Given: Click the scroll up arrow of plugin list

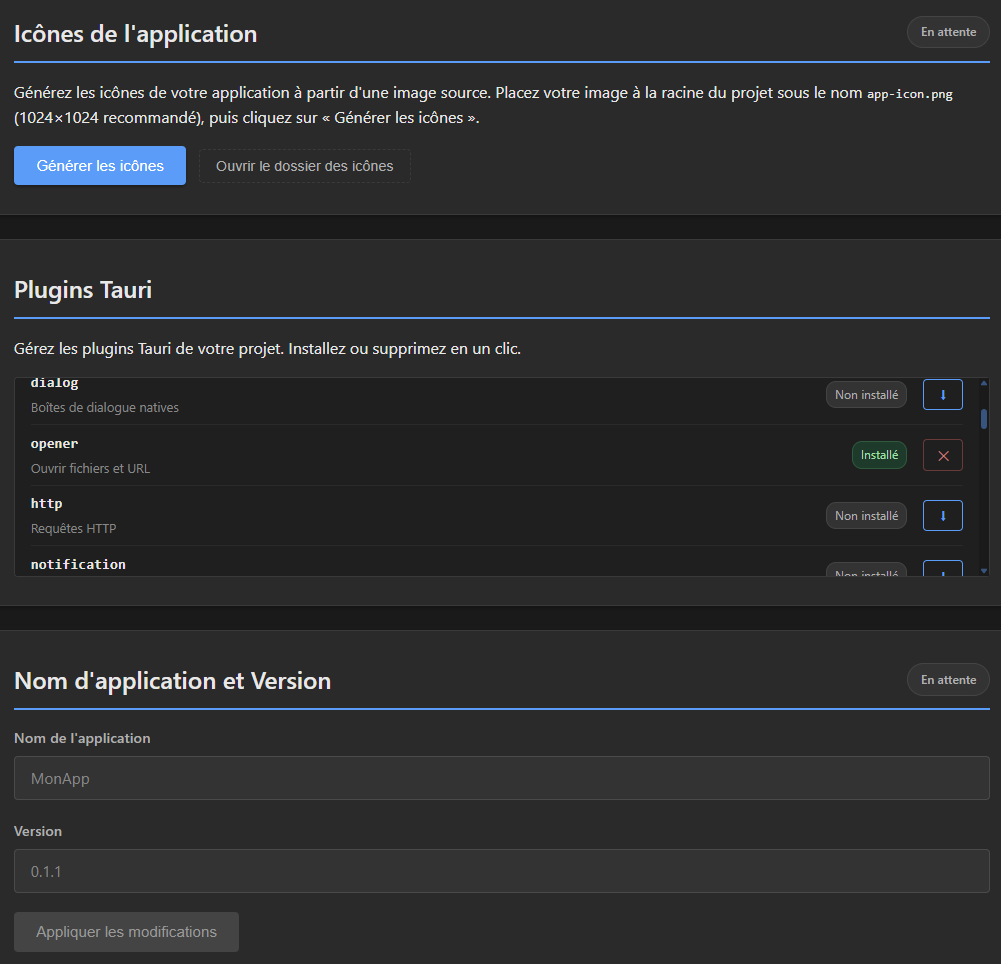Looking at the screenshot, I should [x=984, y=383].
